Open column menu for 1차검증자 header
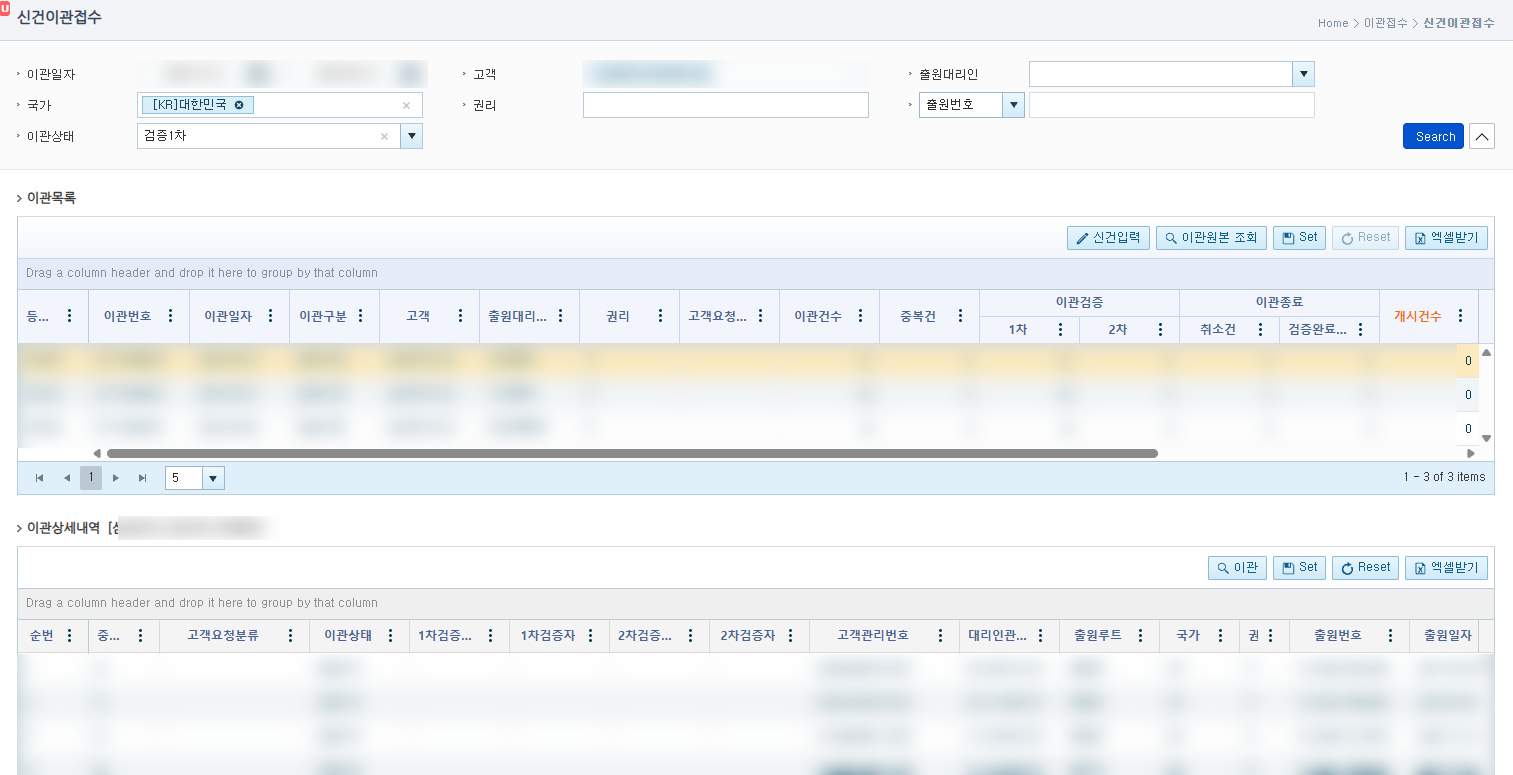The width and height of the screenshot is (1513, 775). [x=590, y=636]
